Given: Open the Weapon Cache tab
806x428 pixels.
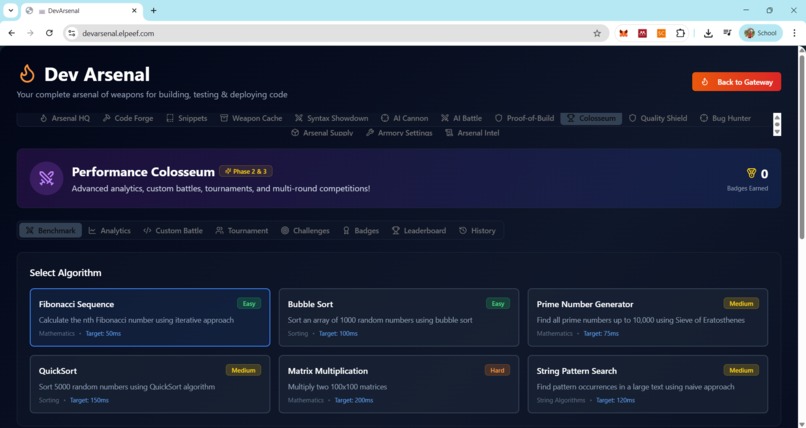Looking at the screenshot, I should pyautogui.click(x=251, y=118).
